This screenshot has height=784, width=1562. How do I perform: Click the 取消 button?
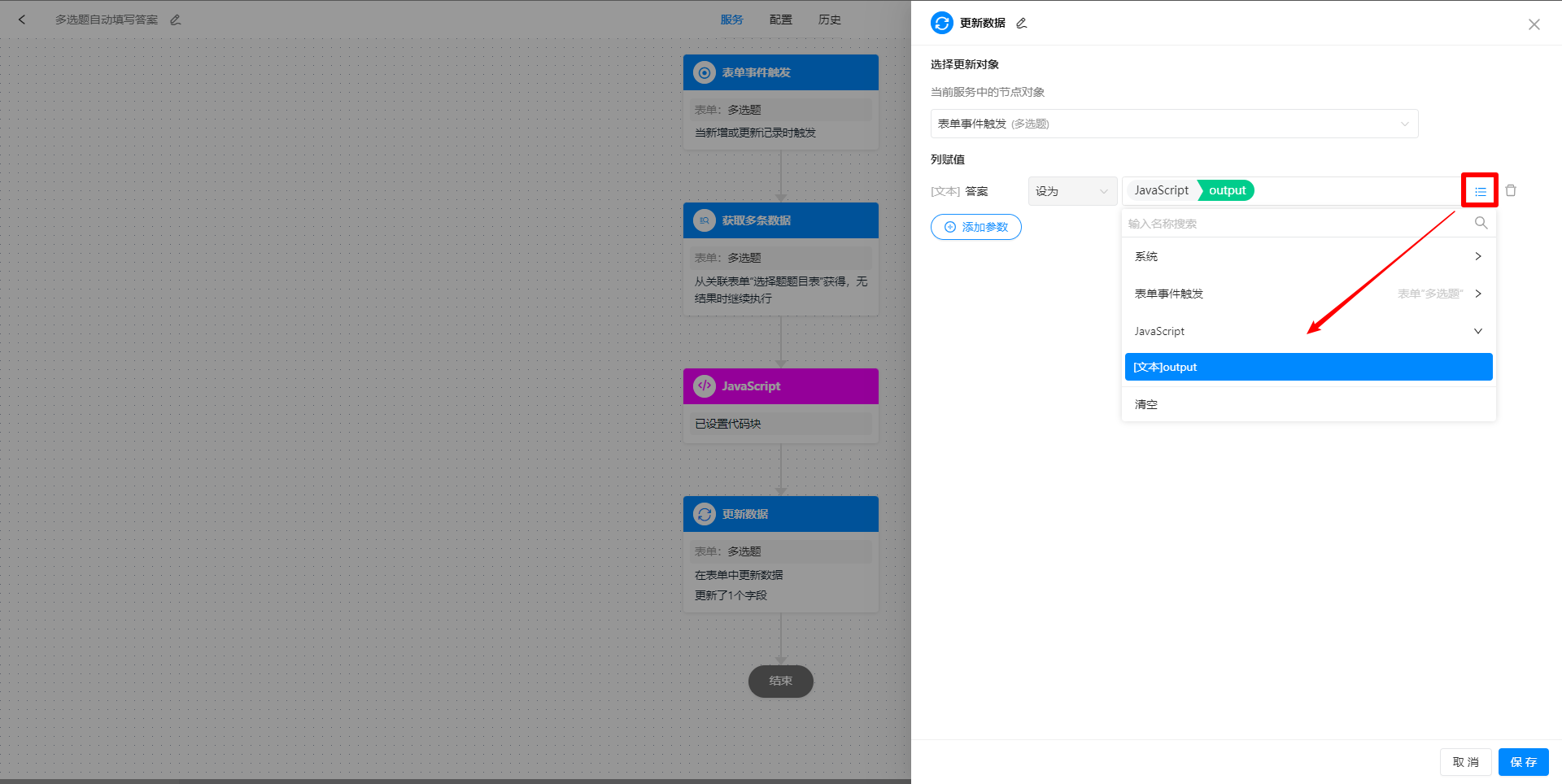[1465, 762]
